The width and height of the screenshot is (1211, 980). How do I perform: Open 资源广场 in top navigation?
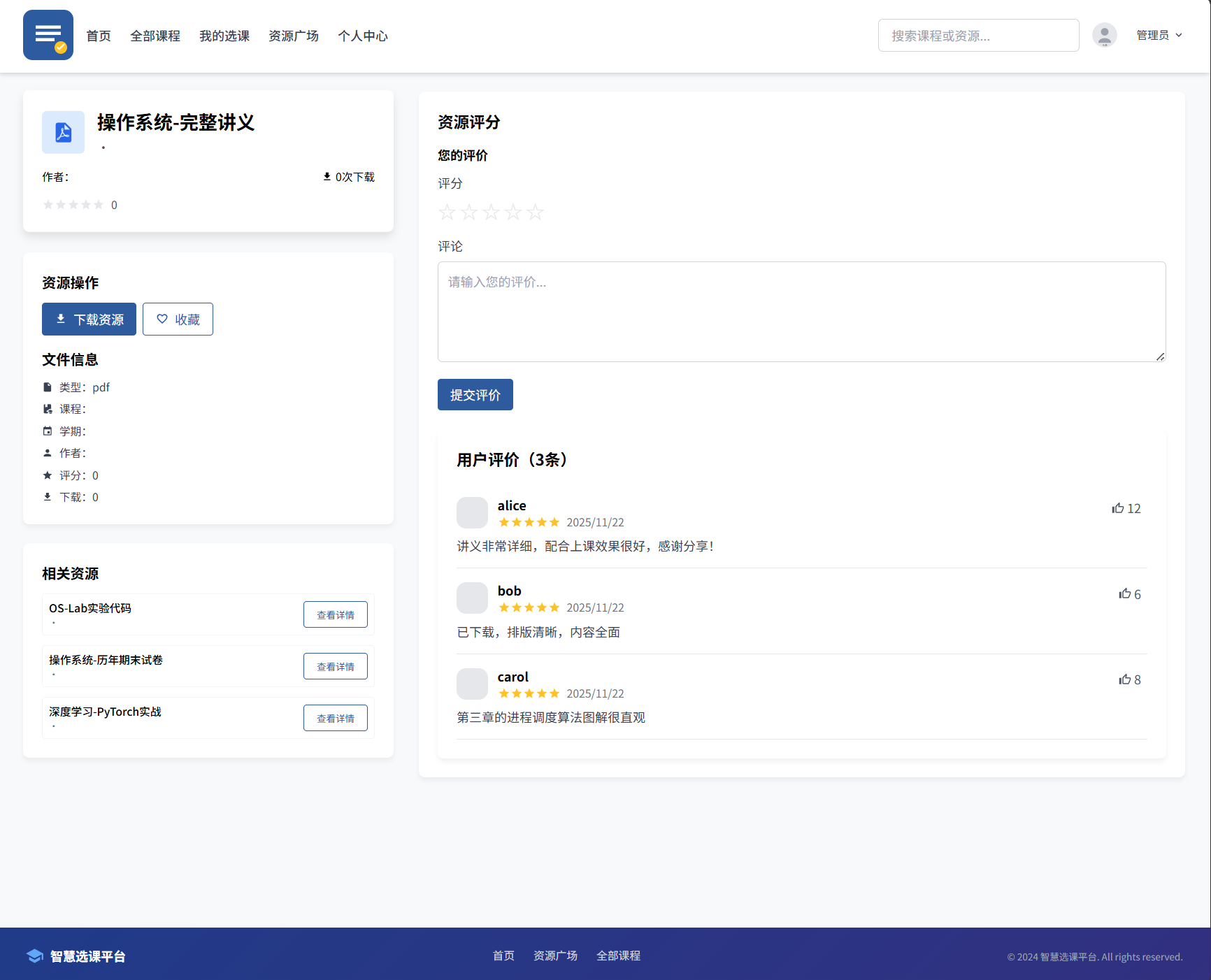point(294,36)
